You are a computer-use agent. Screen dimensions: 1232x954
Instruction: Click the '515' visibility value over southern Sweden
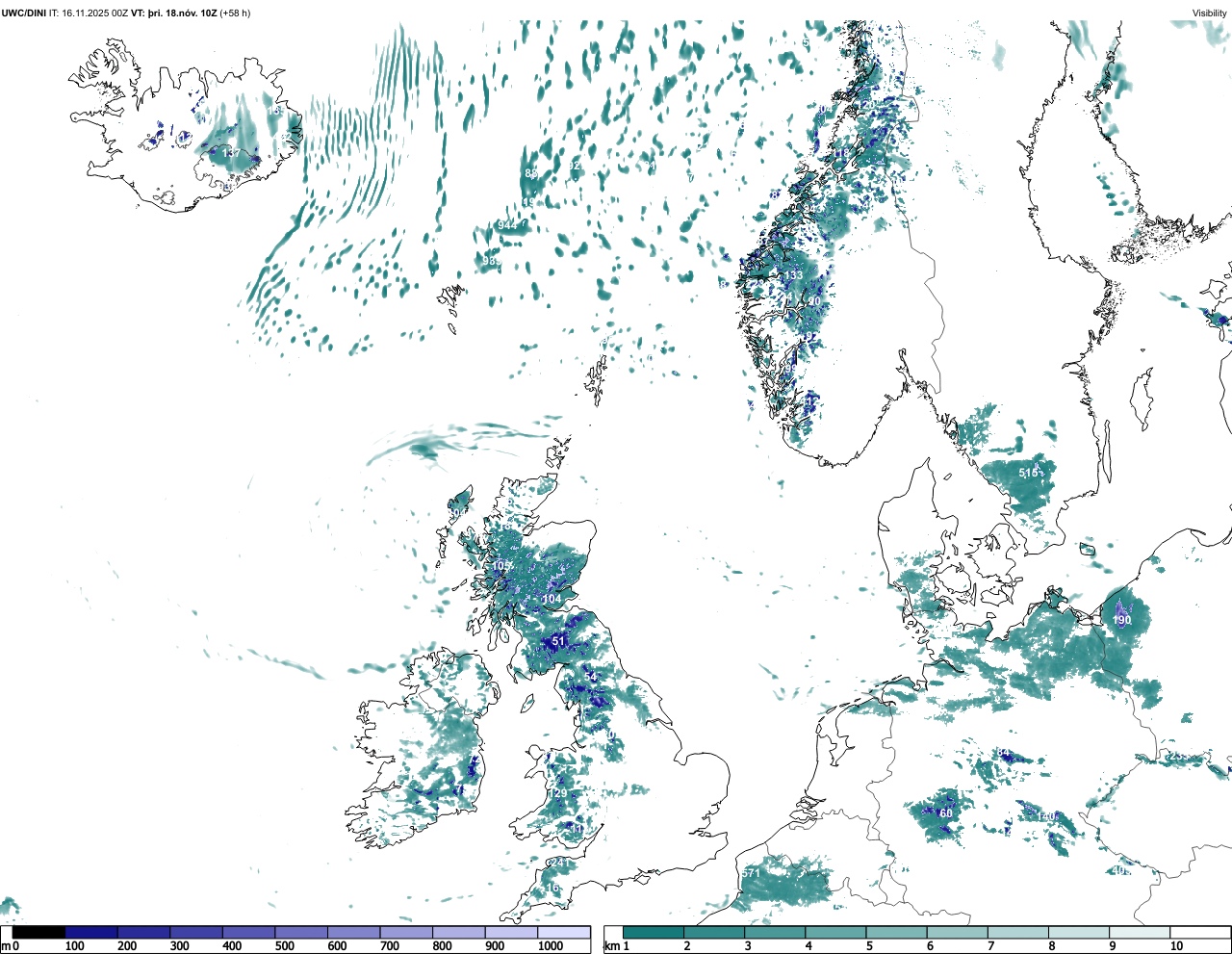[1029, 473]
